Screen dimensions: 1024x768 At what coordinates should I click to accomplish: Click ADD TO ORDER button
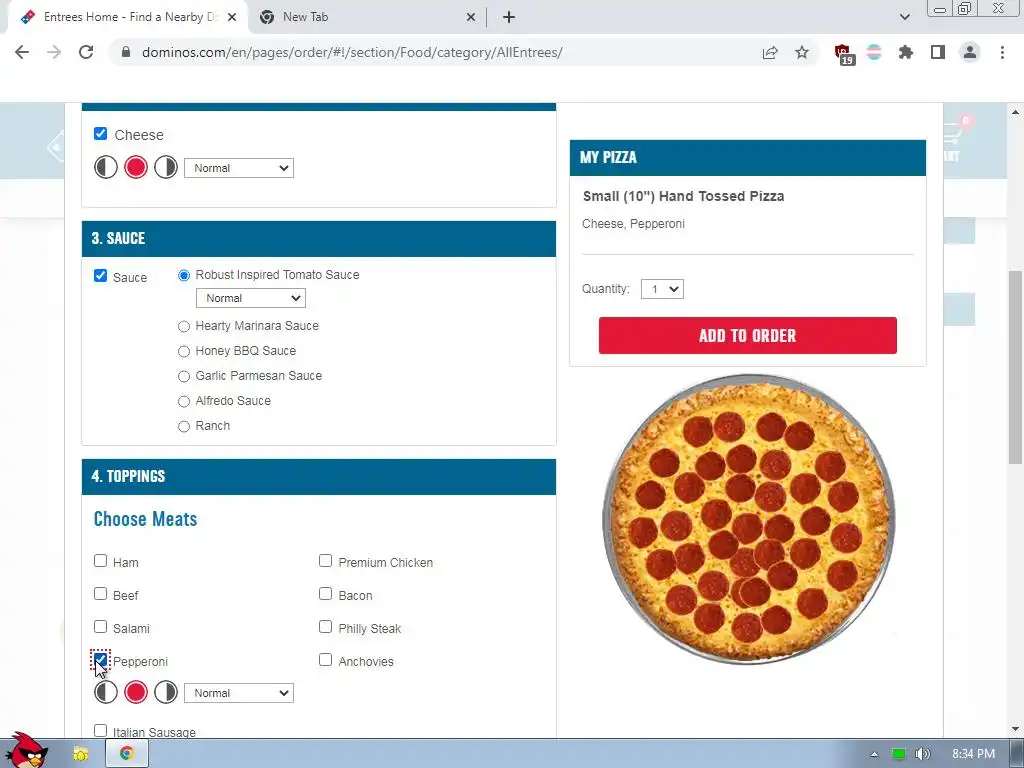pos(748,336)
